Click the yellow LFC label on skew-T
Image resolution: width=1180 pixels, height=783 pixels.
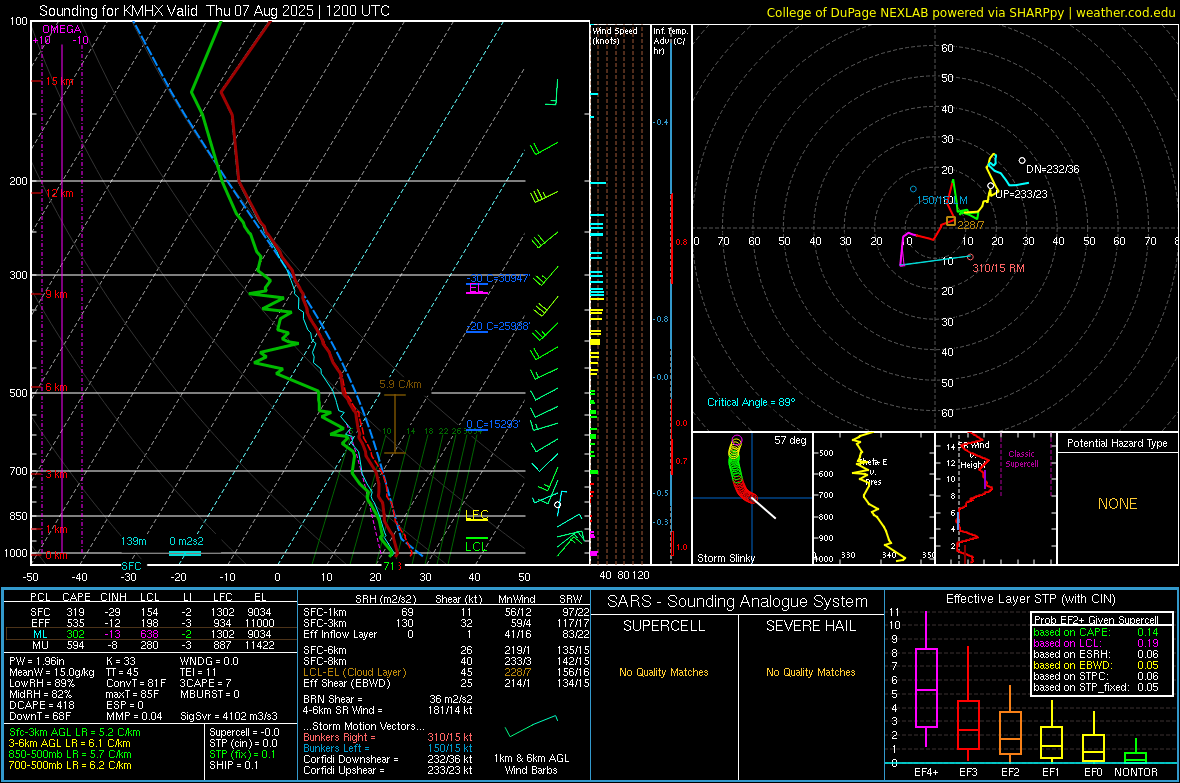click(x=477, y=515)
